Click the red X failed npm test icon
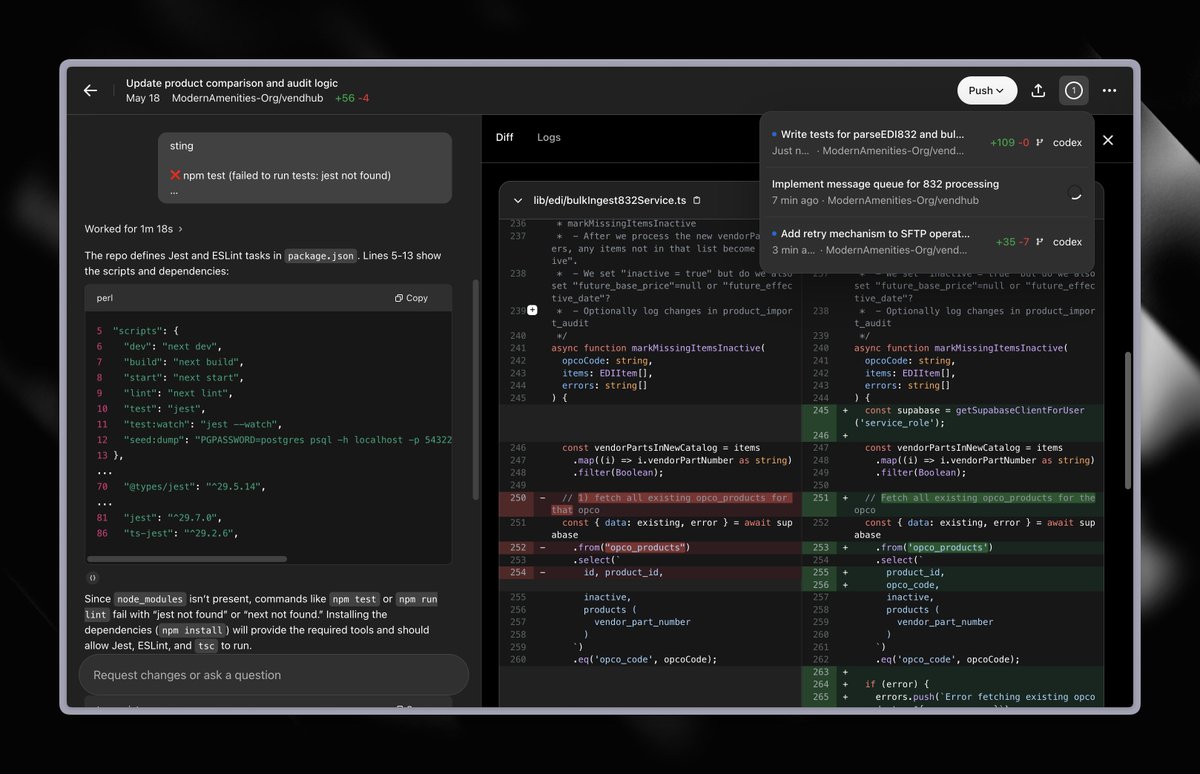1200x774 pixels. pos(175,176)
